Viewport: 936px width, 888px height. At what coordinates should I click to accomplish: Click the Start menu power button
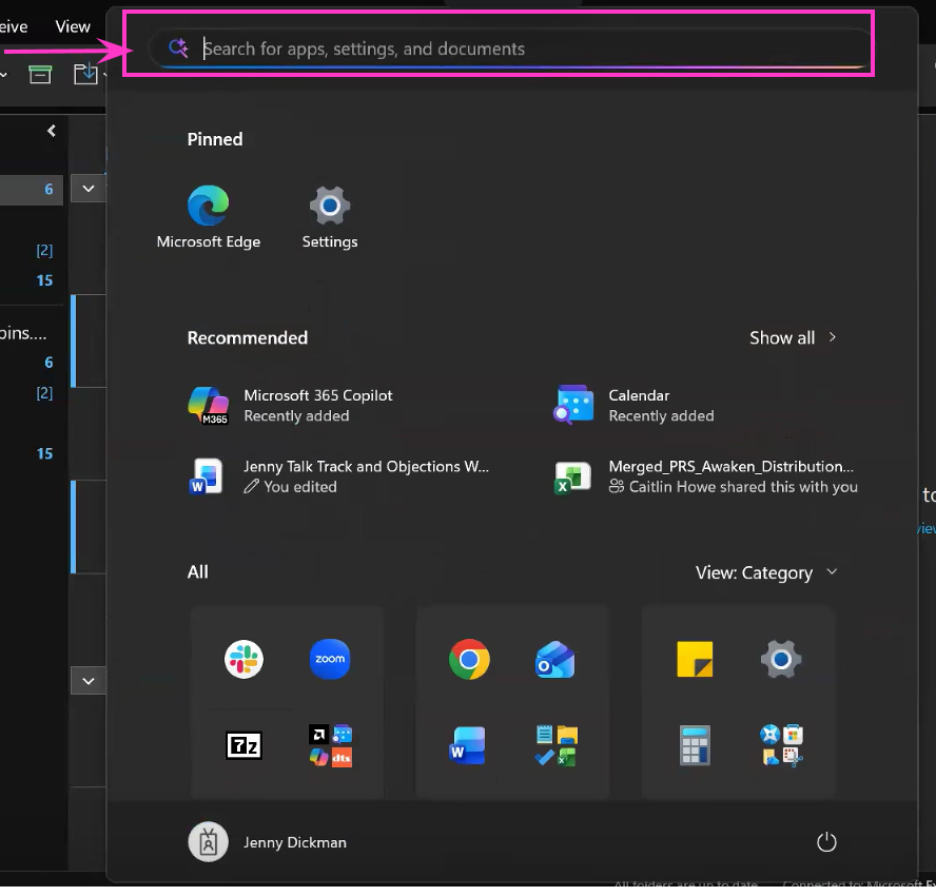click(827, 843)
